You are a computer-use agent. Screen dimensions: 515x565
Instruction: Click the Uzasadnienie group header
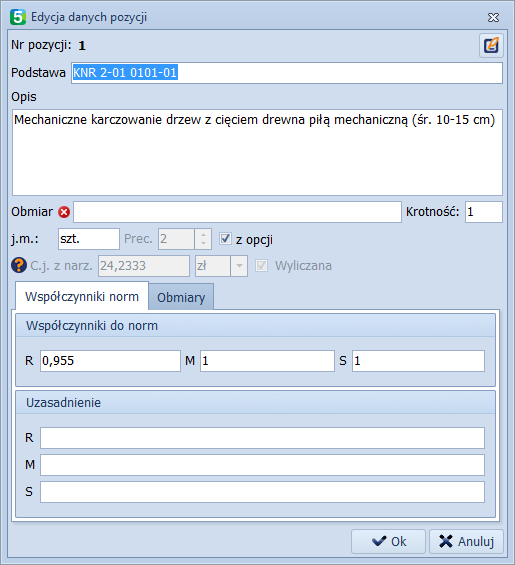coord(256,402)
